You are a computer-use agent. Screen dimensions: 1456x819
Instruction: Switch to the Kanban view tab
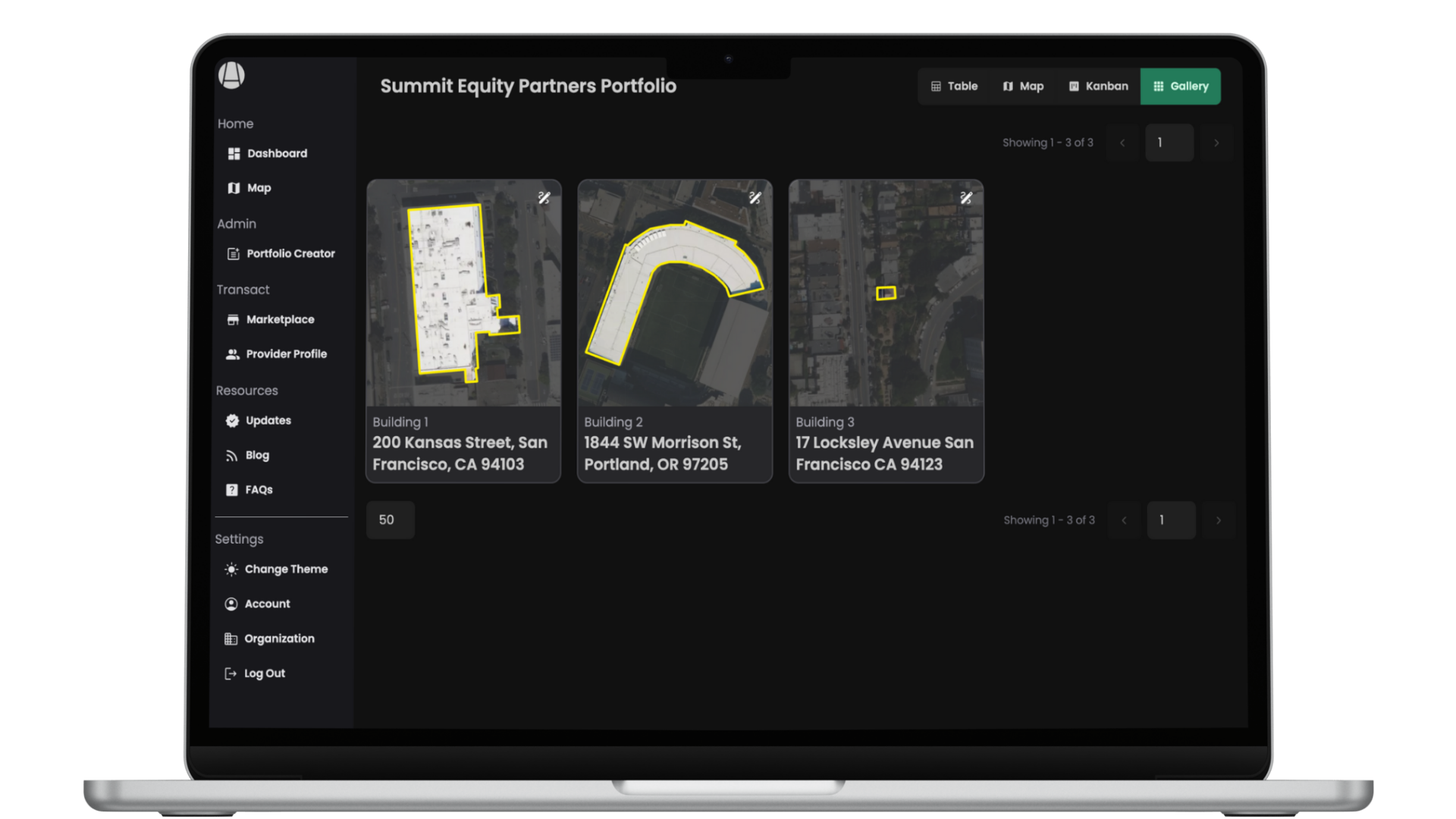tap(1098, 86)
